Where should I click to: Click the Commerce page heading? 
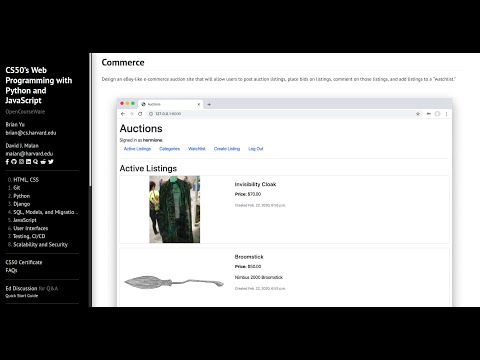click(x=123, y=63)
